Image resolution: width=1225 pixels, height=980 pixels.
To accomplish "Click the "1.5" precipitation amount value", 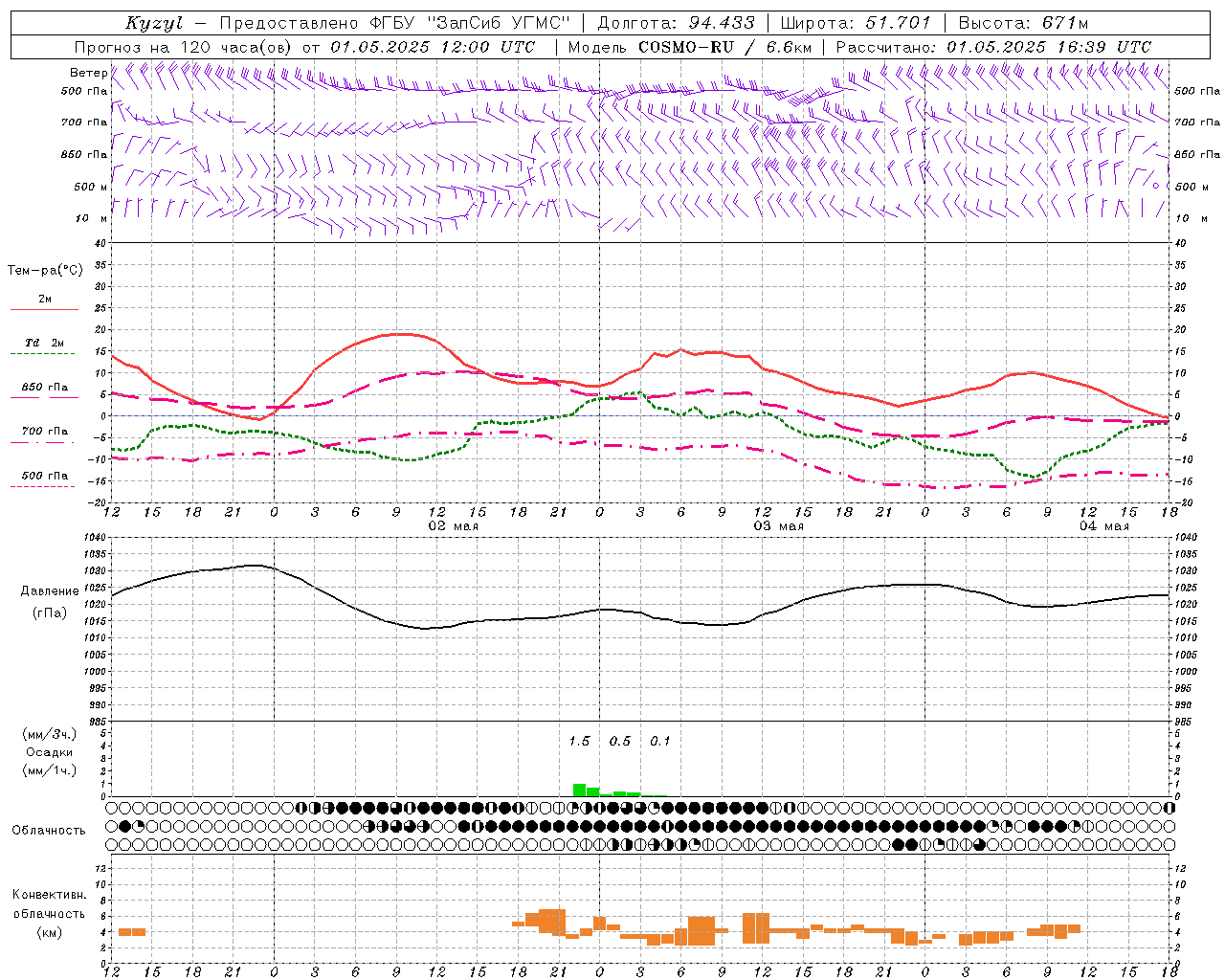I will (x=579, y=742).
